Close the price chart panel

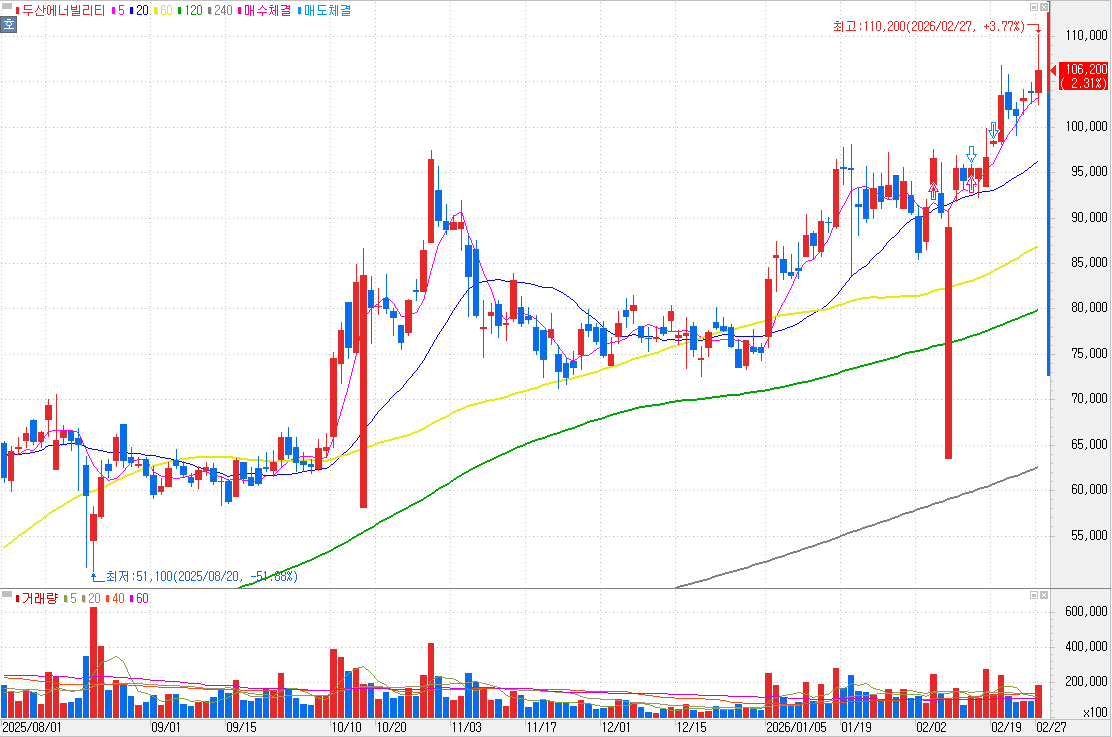(x=1044, y=7)
